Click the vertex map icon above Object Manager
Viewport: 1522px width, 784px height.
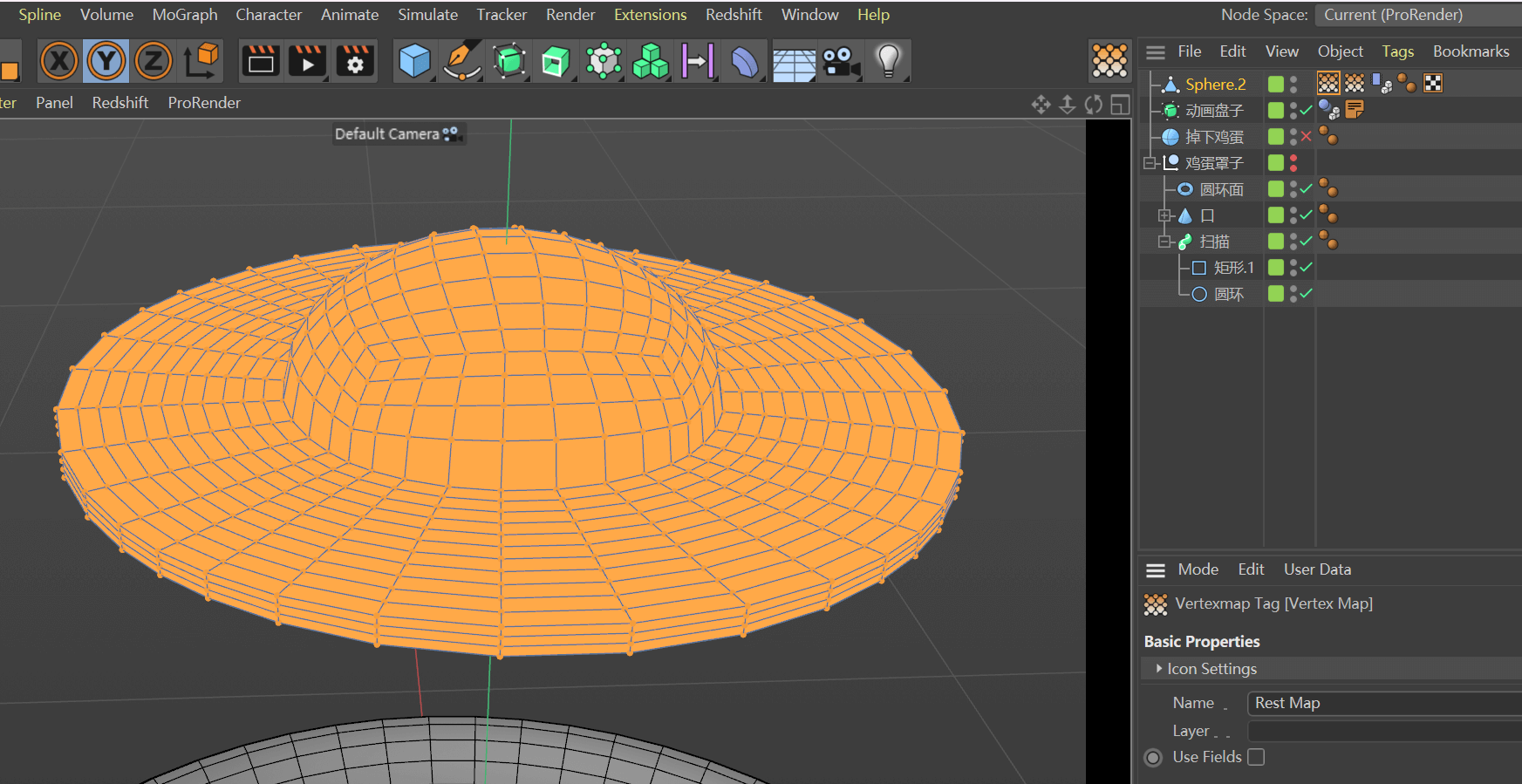pos(1109,60)
